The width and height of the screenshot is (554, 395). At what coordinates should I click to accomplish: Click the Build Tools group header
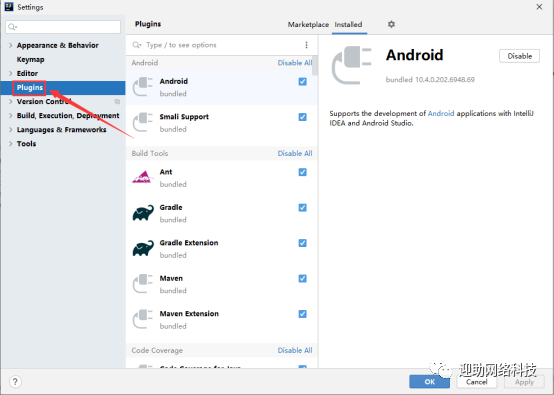(x=150, y=153)
